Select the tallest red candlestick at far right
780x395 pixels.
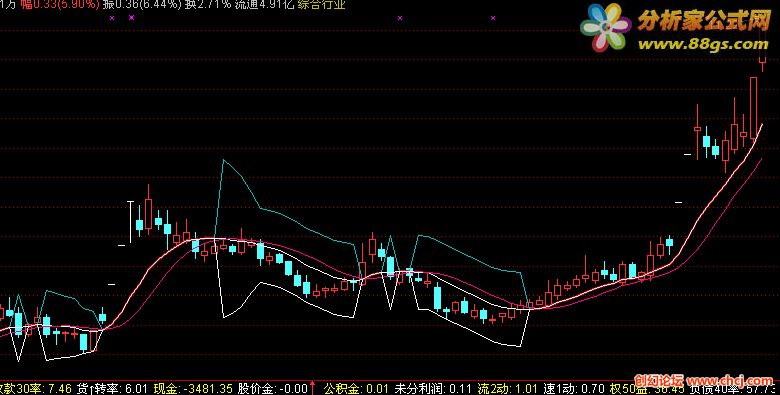(753, 108)
